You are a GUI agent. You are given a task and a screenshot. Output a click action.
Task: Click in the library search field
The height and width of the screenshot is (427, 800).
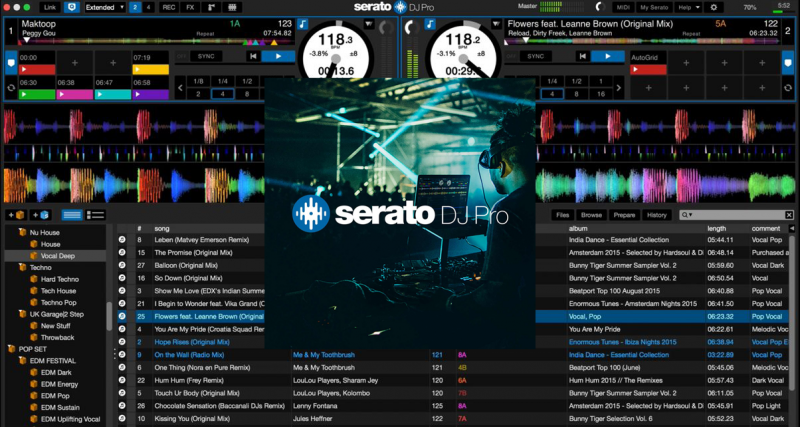(x=736, y=215)
